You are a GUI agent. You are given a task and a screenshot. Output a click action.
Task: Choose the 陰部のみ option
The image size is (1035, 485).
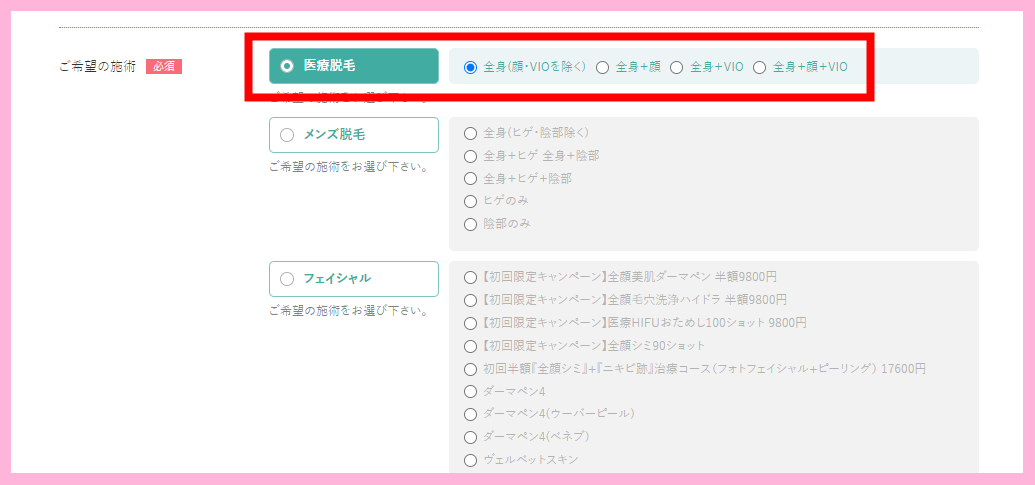pyautogui.click(x=498, y=224)
